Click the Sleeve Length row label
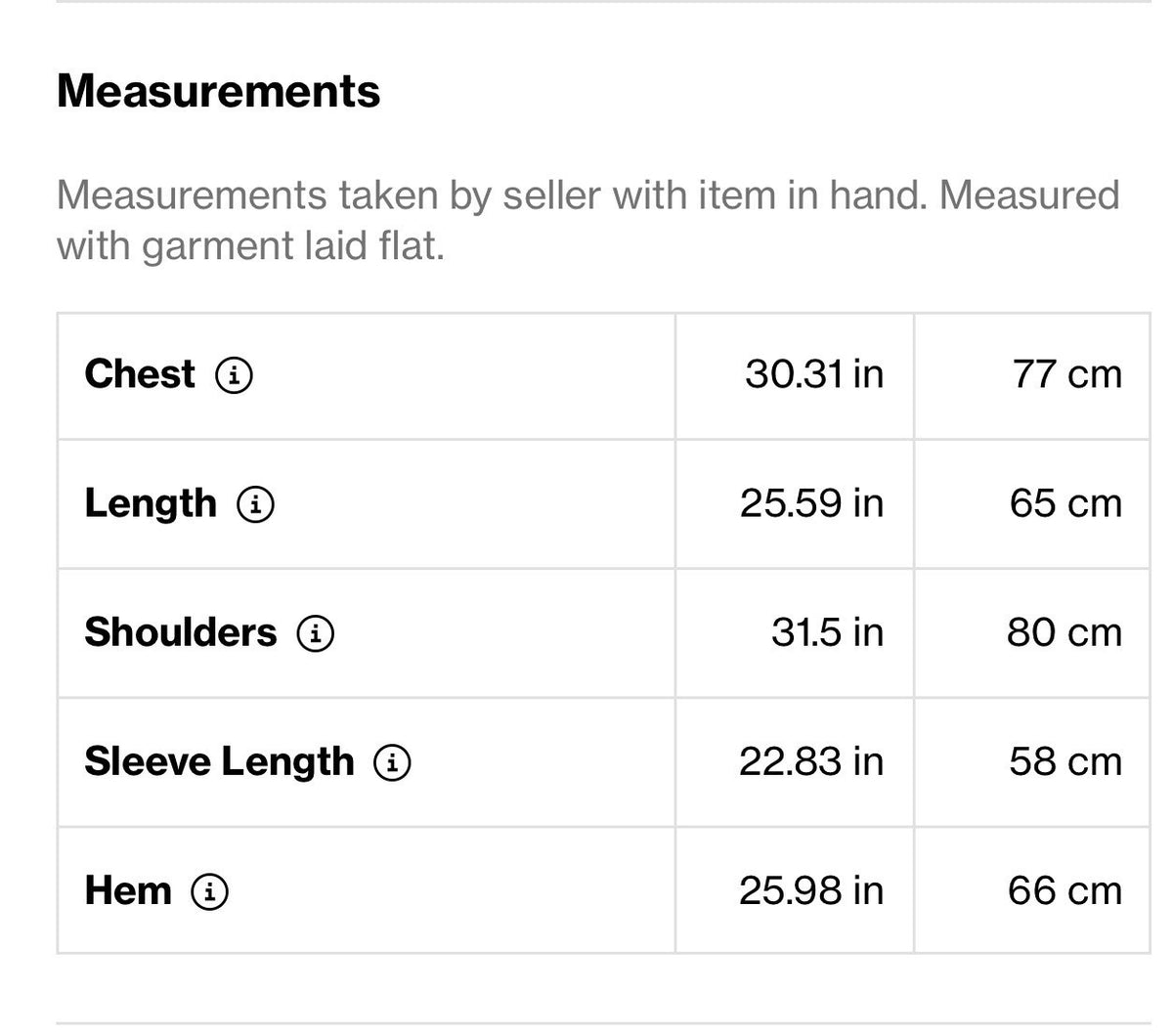 (219, 761)
